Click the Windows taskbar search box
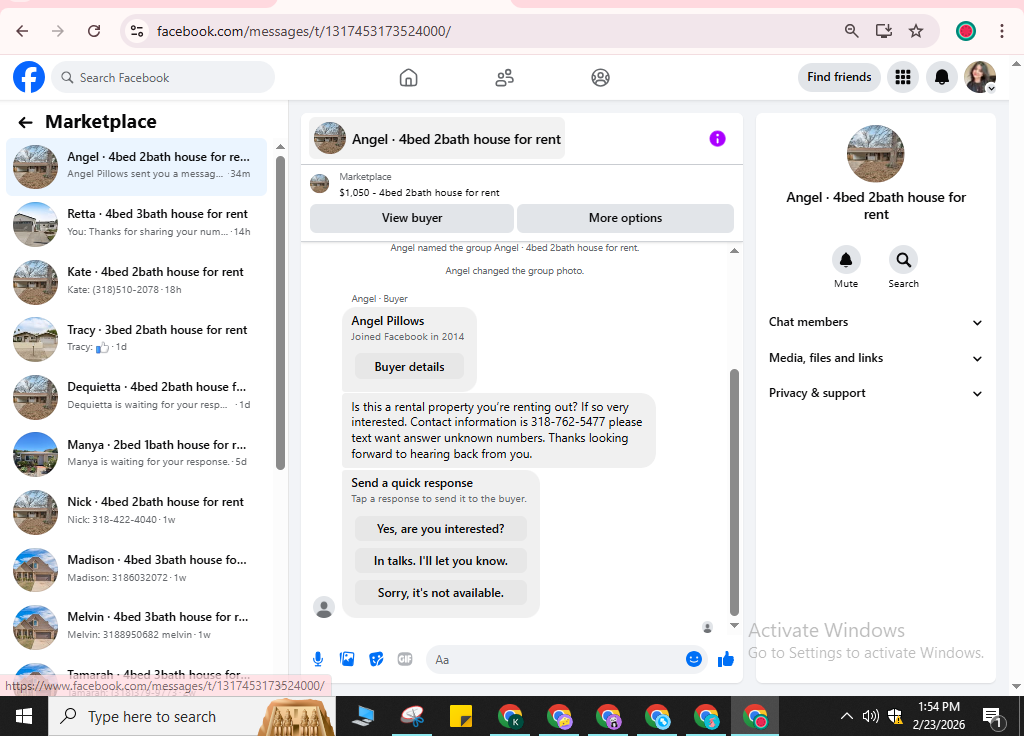 coord(193,716)
